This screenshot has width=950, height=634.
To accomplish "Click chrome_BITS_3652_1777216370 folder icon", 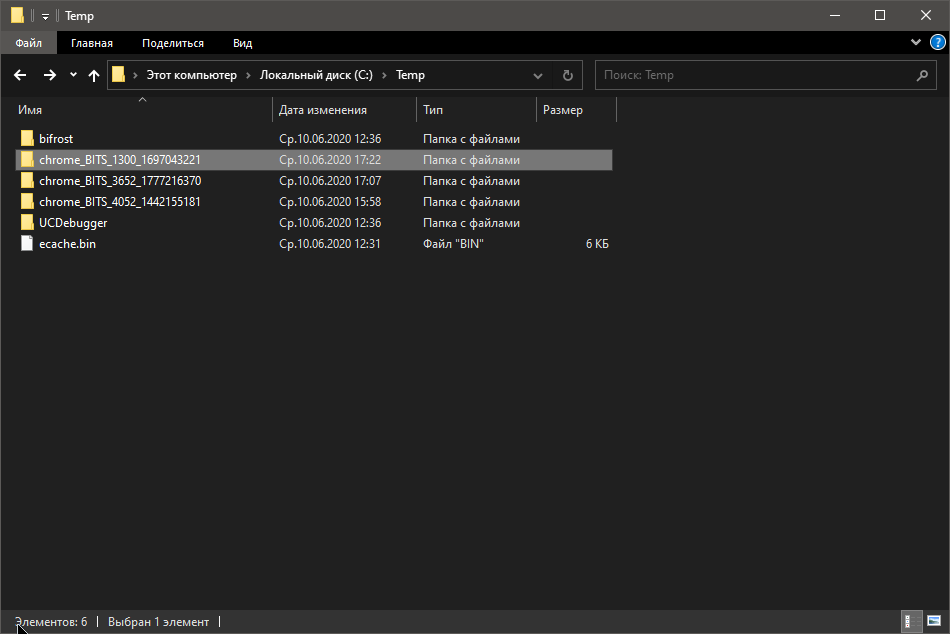I will [x=27, y=181].
